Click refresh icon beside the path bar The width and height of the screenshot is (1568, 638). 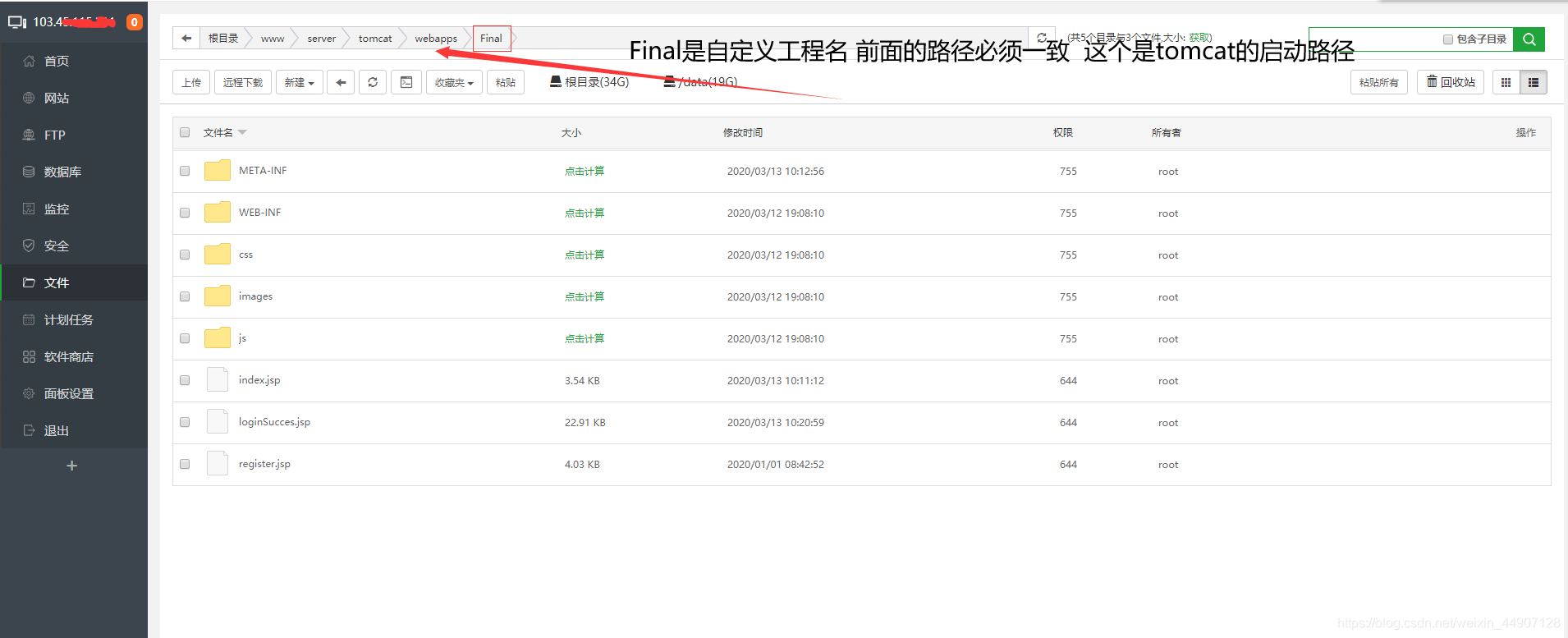point(1042,38)
